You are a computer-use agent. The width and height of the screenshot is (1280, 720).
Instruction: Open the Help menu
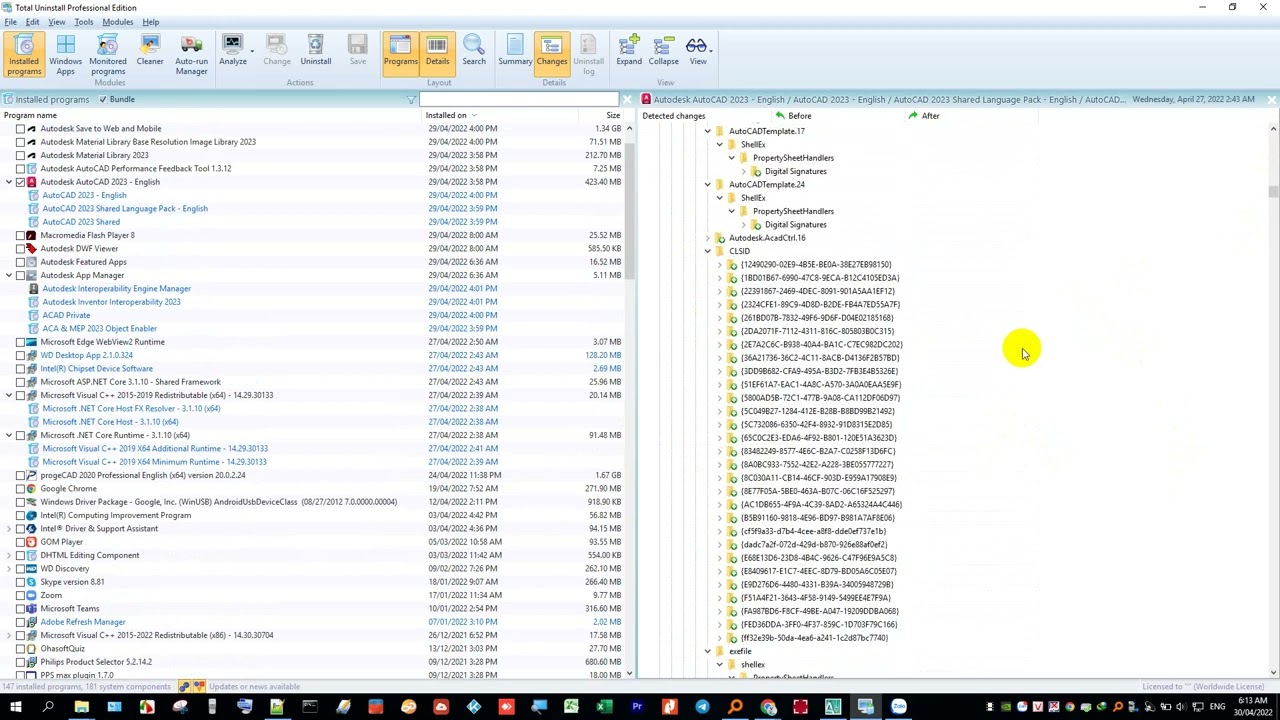[x=150, y=22]
